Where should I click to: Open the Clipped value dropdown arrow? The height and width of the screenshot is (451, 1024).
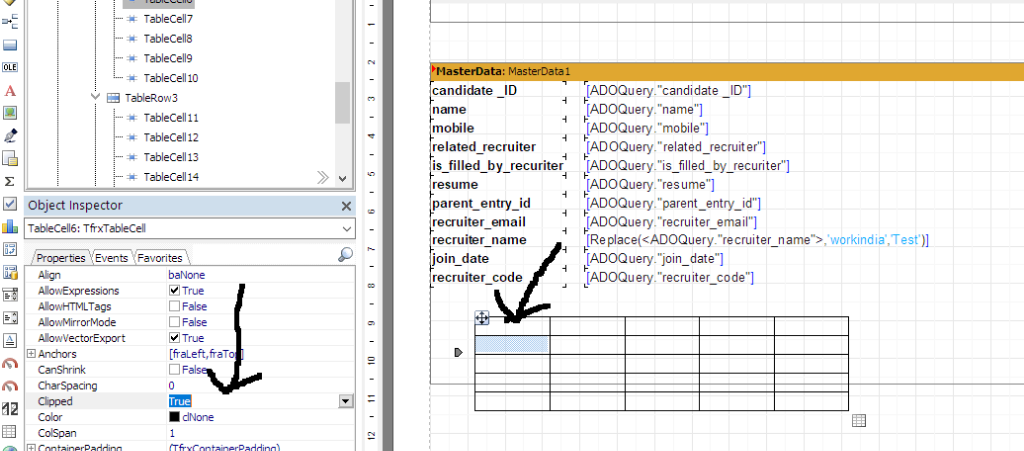tap(346, 401)
